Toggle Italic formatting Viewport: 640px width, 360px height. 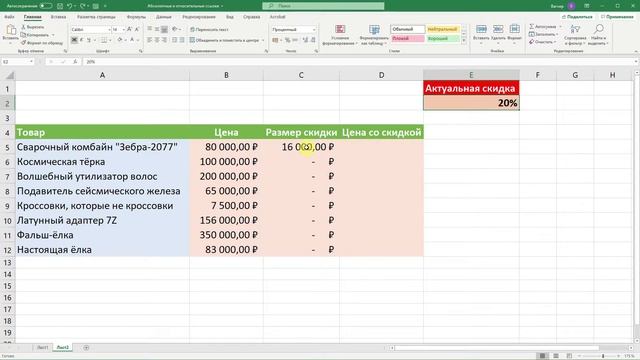[x=82, y=40]
